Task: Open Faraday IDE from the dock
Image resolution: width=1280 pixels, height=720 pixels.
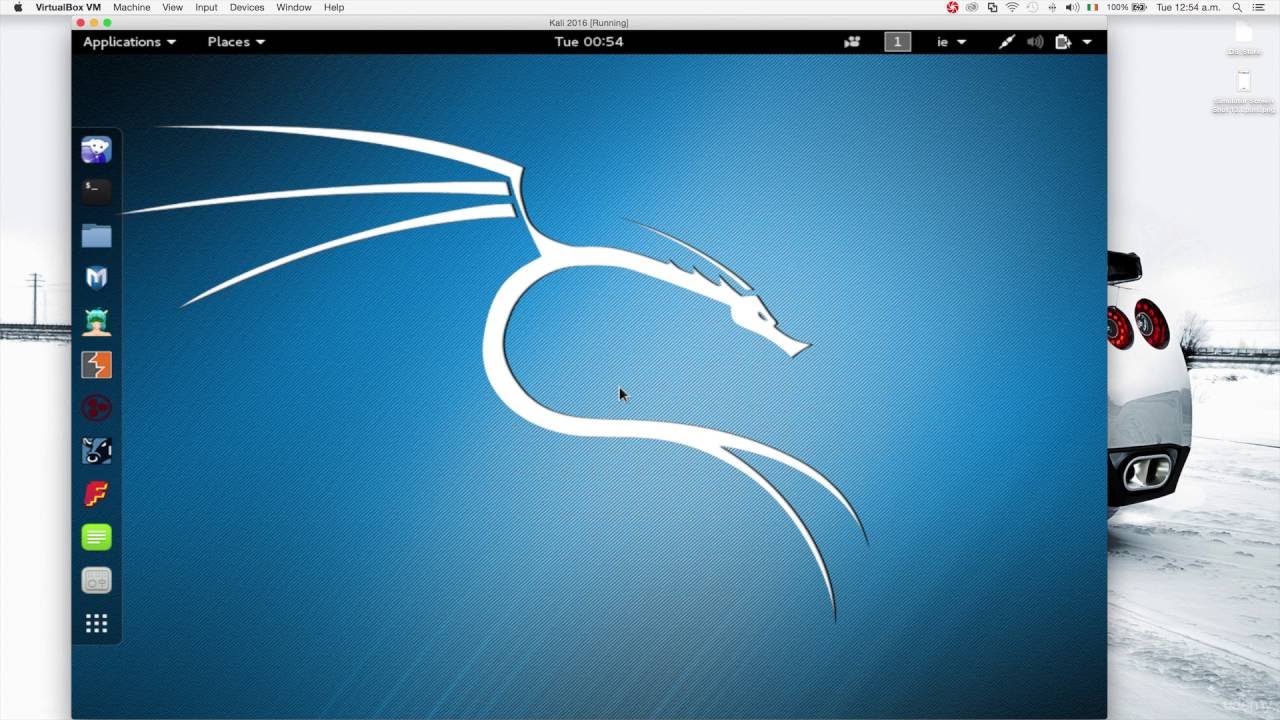Action: tap(96, 494)
